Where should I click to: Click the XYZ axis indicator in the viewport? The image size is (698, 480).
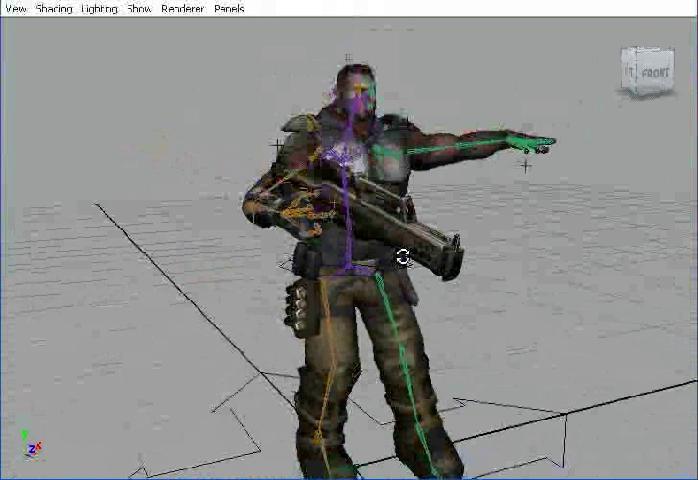31,444
